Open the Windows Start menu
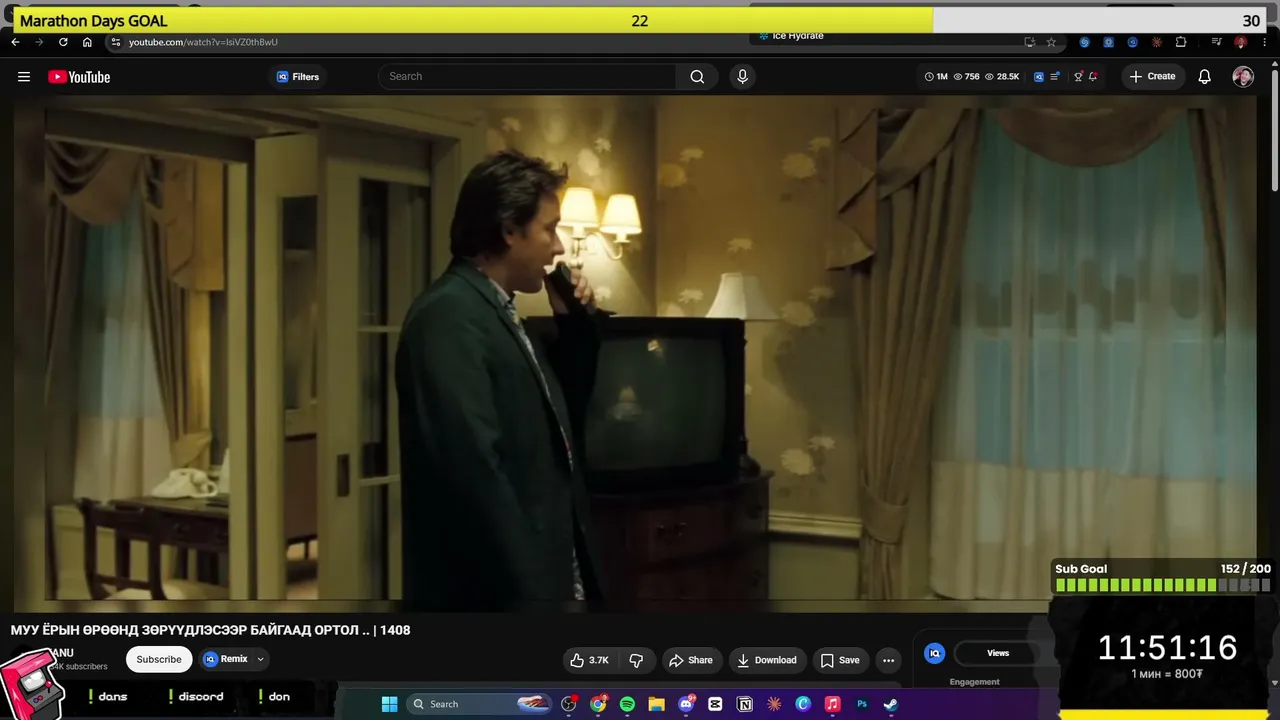1280x720 pixels. [390, 704]
